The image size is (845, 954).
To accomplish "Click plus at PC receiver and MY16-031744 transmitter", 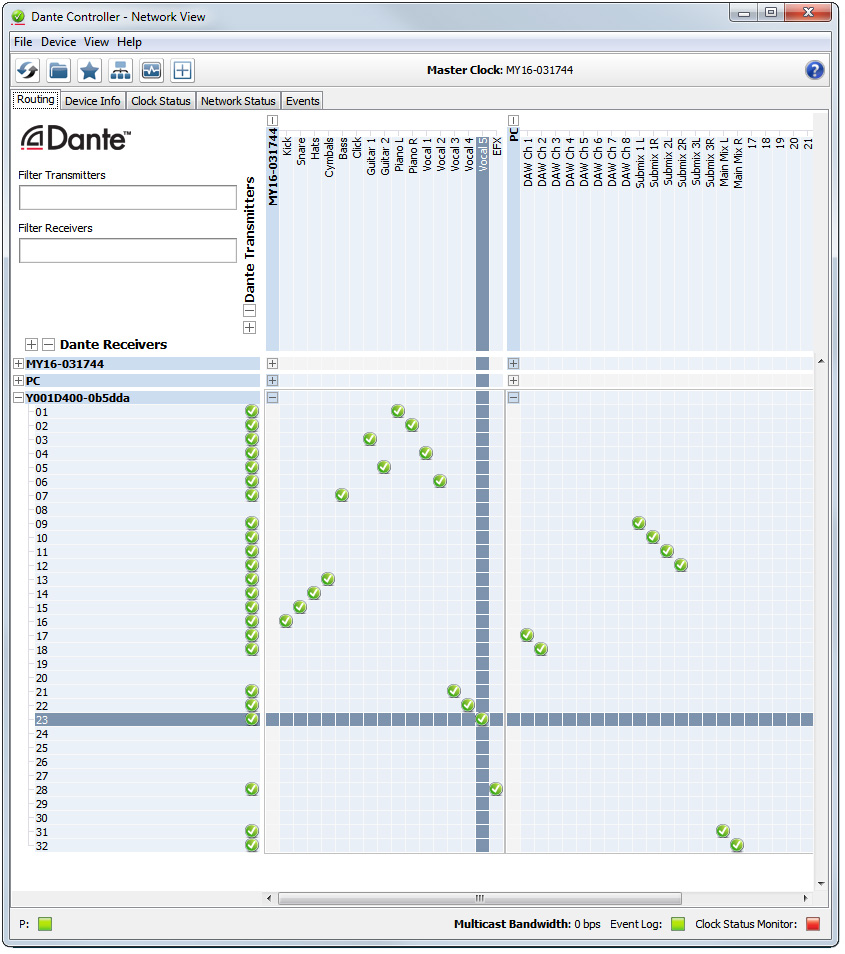I will (273, 381).
